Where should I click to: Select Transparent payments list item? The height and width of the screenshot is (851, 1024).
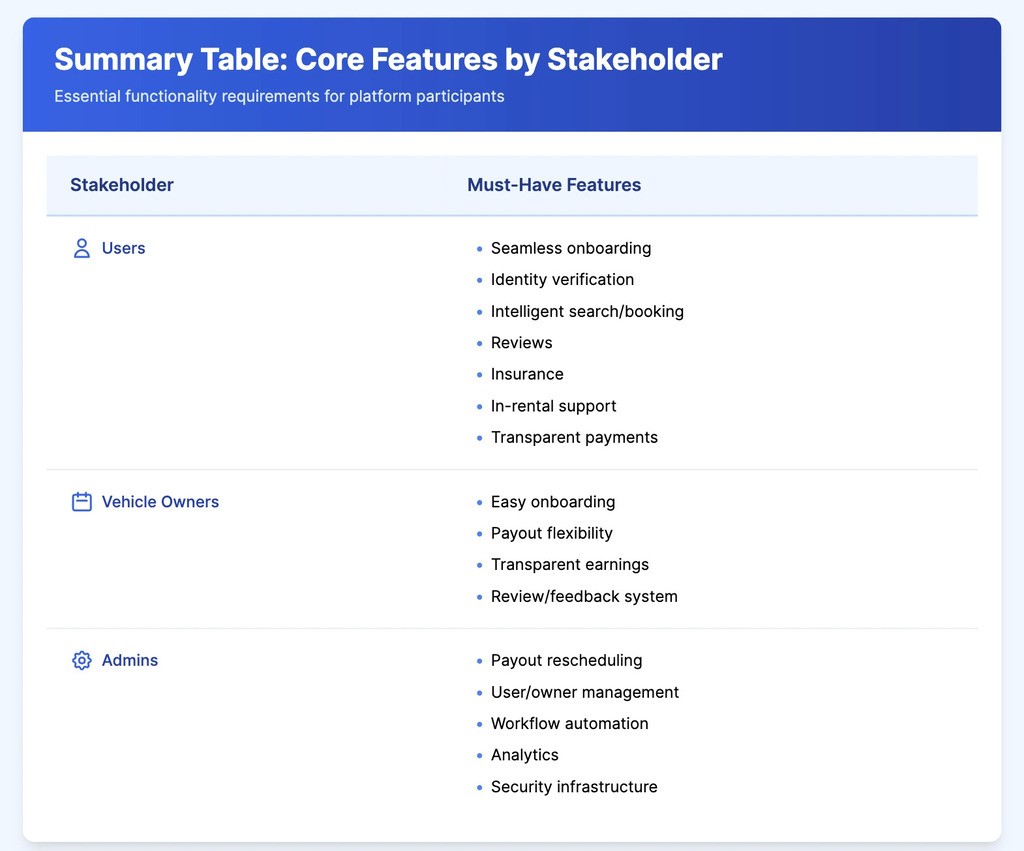tap(574, 437)
